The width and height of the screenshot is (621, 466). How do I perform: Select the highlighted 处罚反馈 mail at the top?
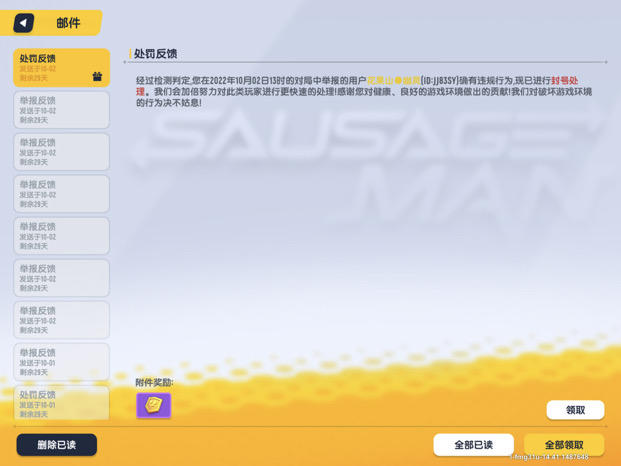pyautogui.click(x=61, y=68)
